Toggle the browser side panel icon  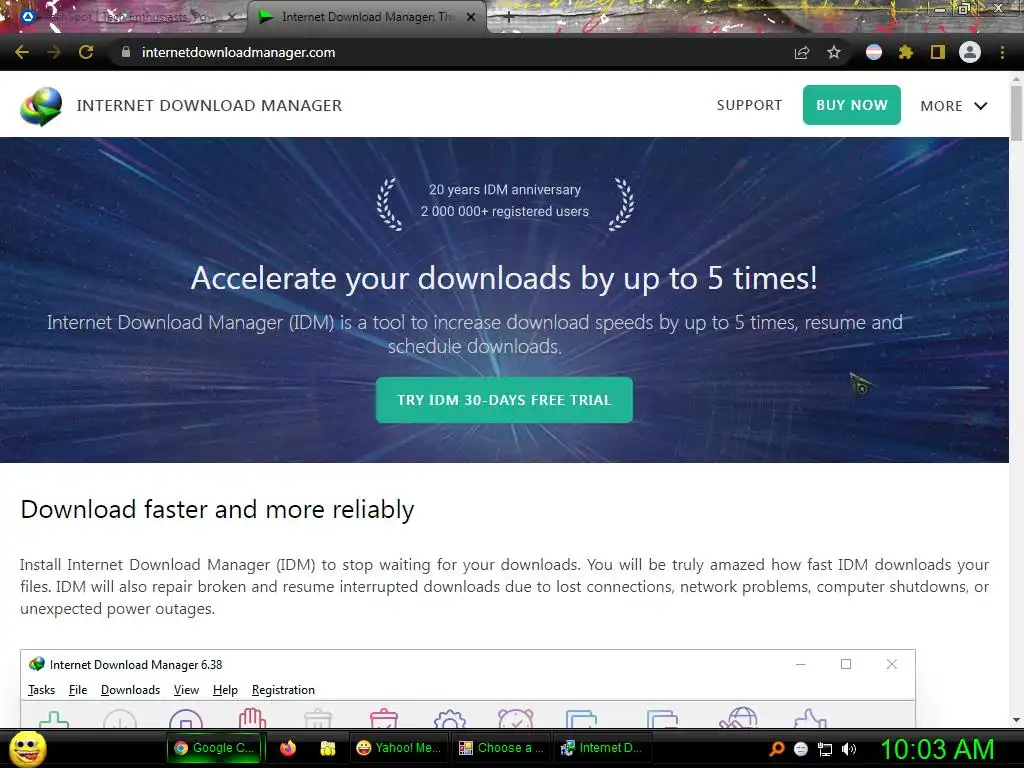(x=938, y=52)
